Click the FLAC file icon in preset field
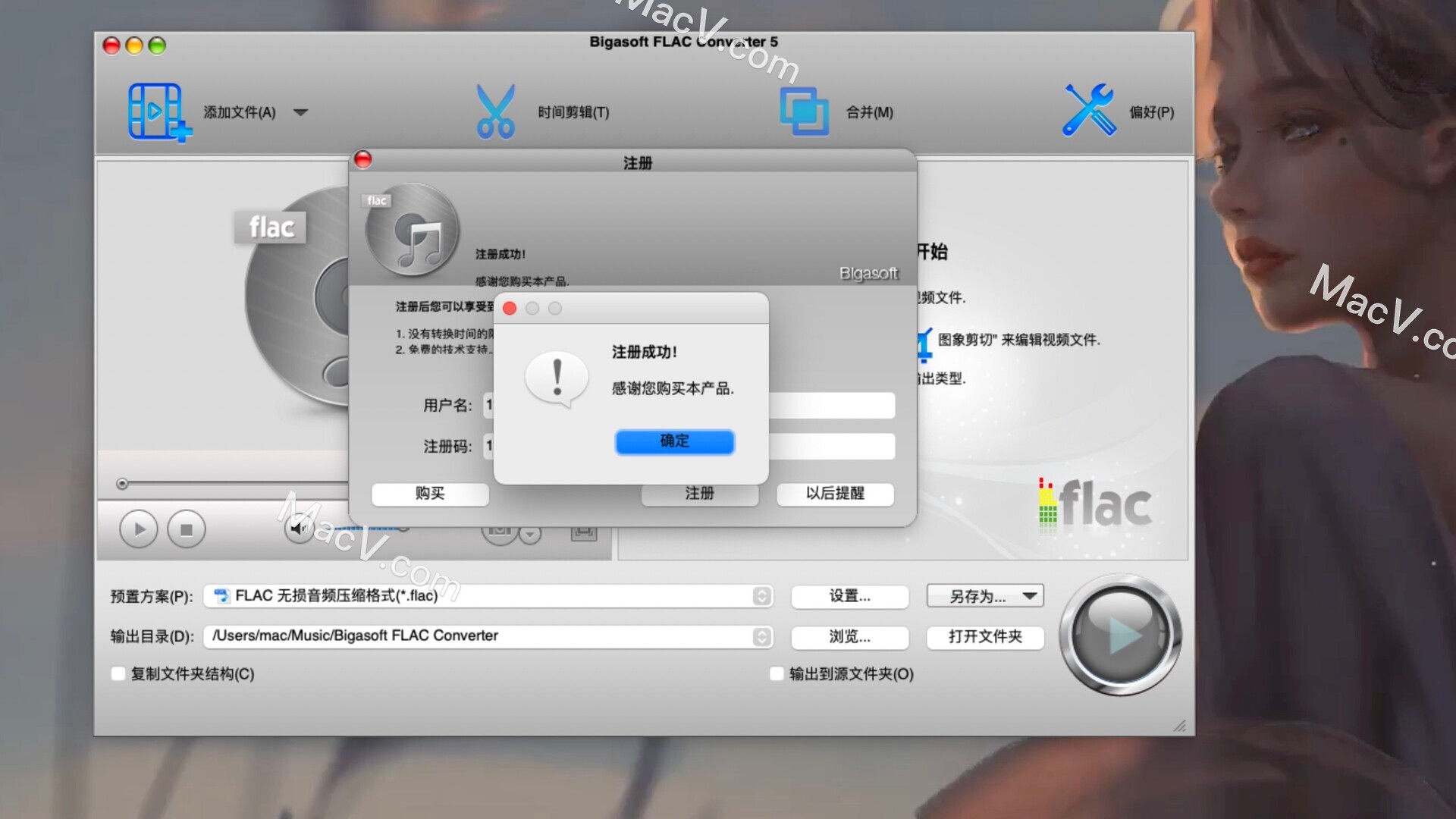This screenshot has width=1456, height=819. tap(221, 596)
